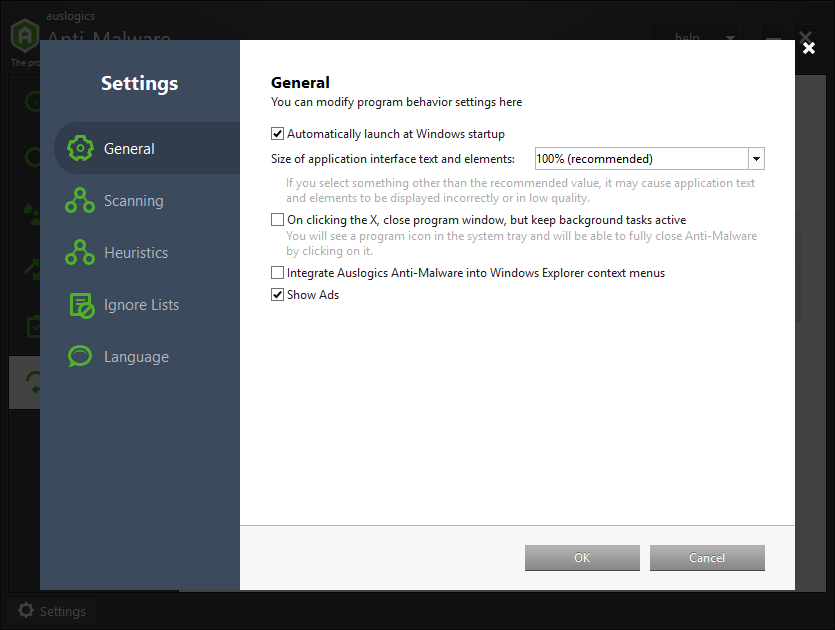Viewport: 835px width, 630px height.
Task: Open the Language settings tab
Action: pos(147,356)
